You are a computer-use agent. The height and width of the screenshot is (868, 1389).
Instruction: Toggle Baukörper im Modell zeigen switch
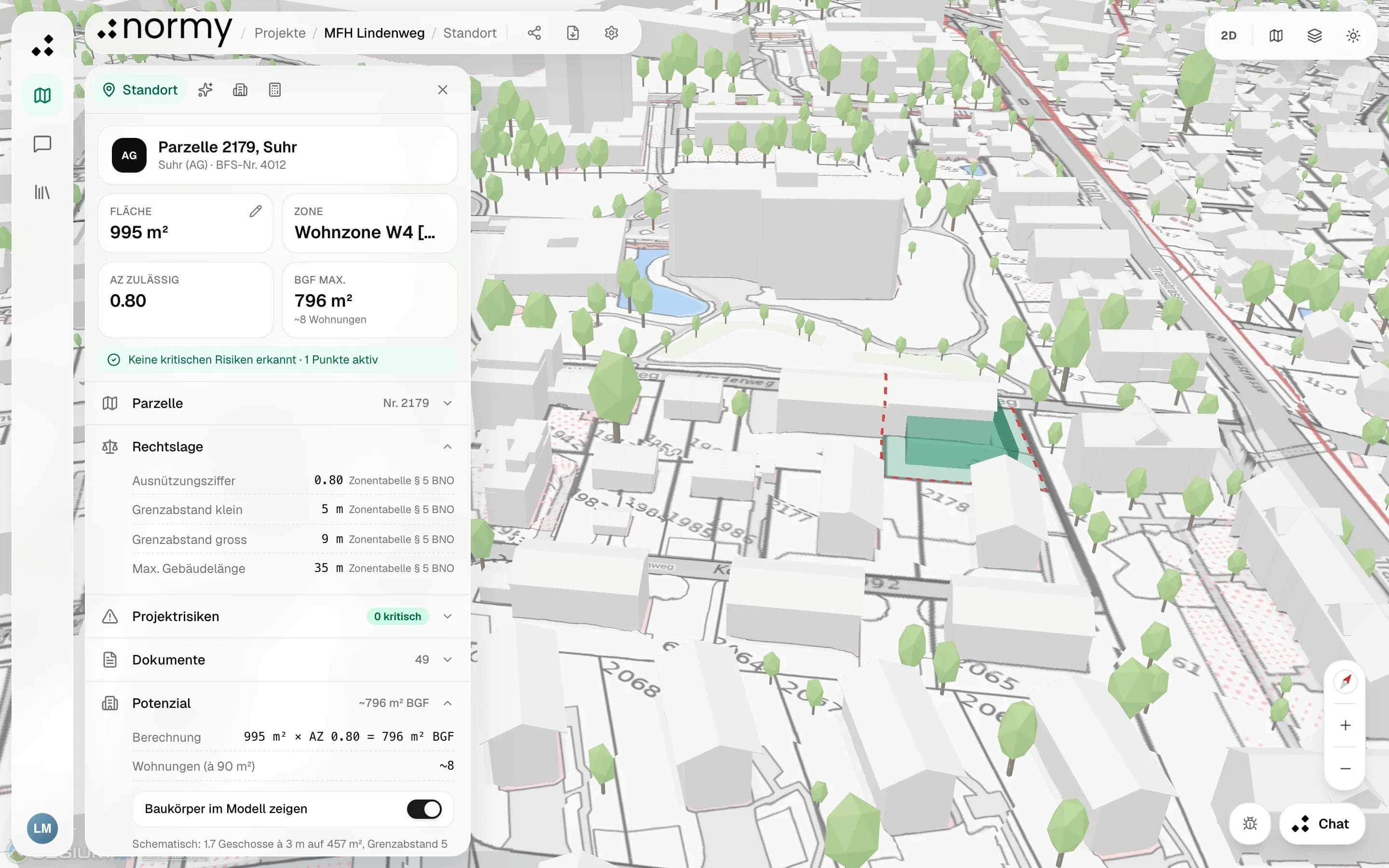pyautogui.click(x=424, y=809)
